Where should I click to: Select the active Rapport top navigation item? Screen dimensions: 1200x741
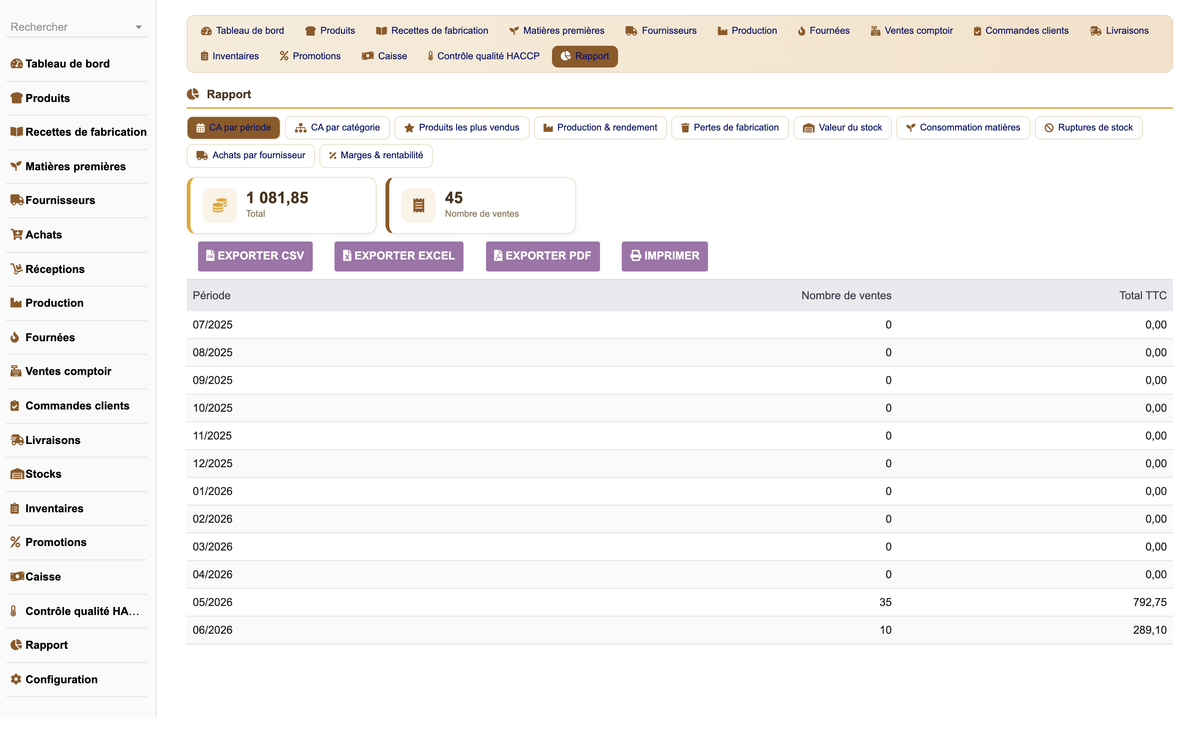585,56
